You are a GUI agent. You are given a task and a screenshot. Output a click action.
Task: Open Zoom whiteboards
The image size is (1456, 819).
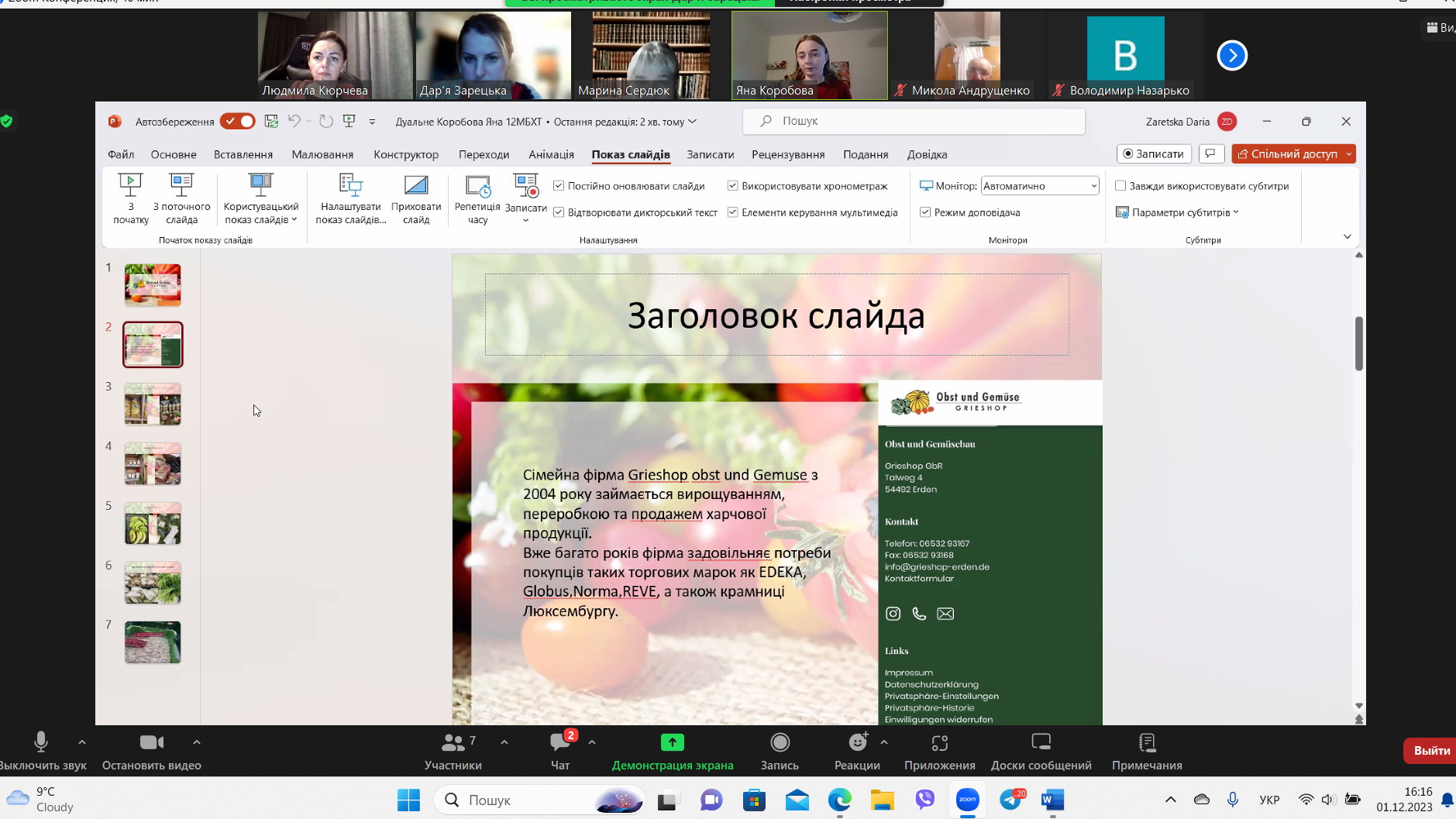click(1041, 752)
